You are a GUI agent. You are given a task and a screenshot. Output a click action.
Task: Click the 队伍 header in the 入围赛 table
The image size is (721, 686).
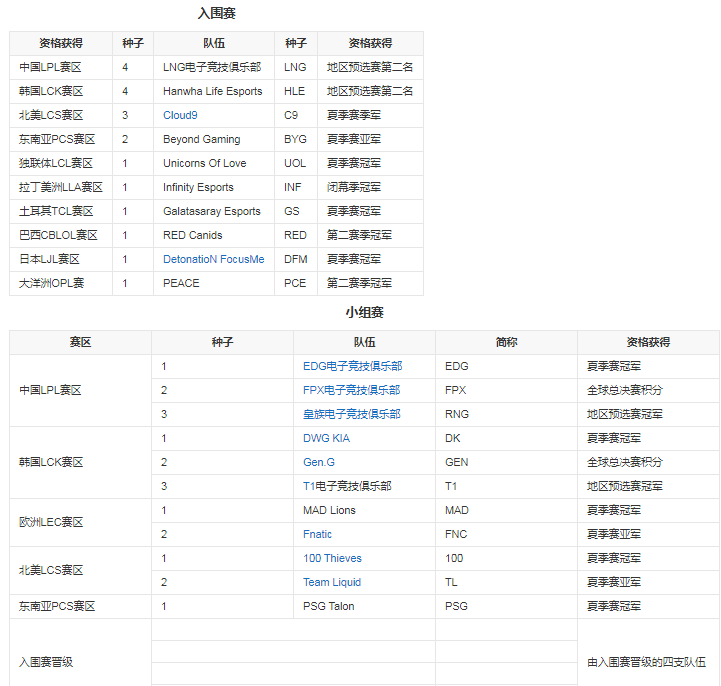click(x=214, y=43)
